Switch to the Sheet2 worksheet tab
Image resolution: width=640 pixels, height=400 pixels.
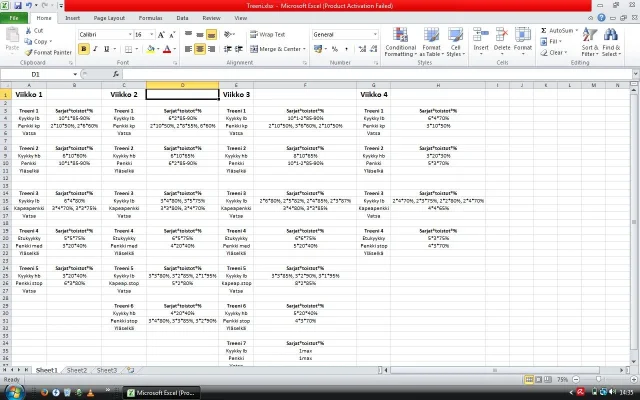[x=77, y=370]
